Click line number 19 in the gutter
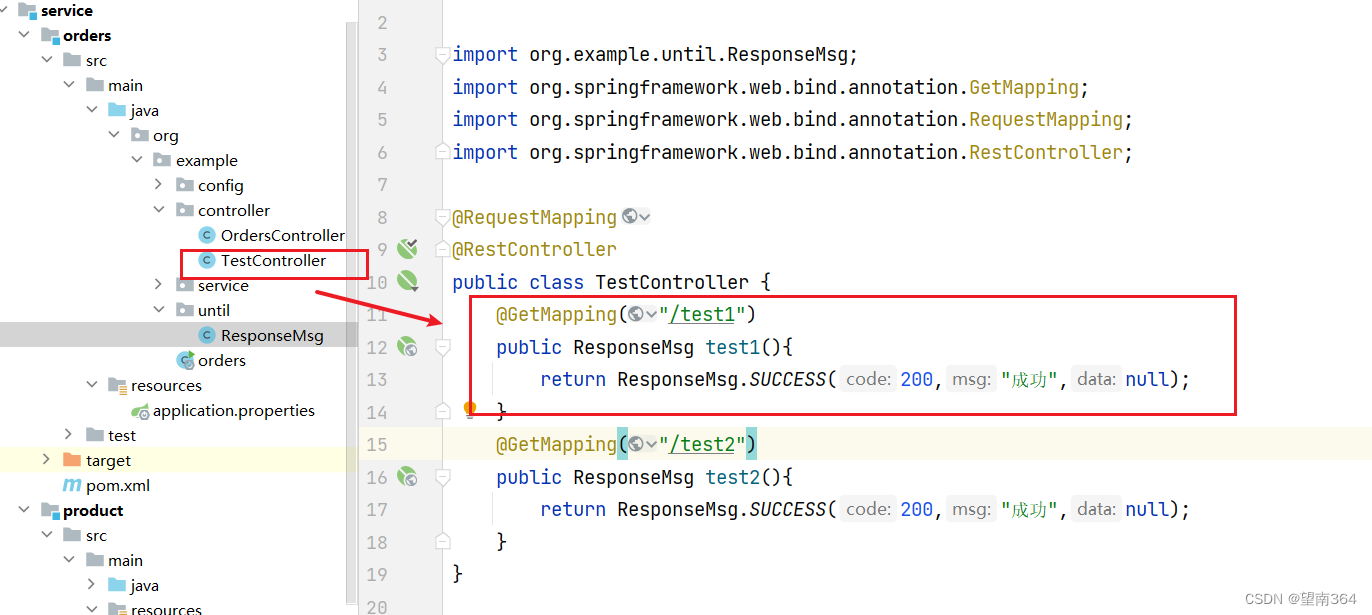 (377, 574)
